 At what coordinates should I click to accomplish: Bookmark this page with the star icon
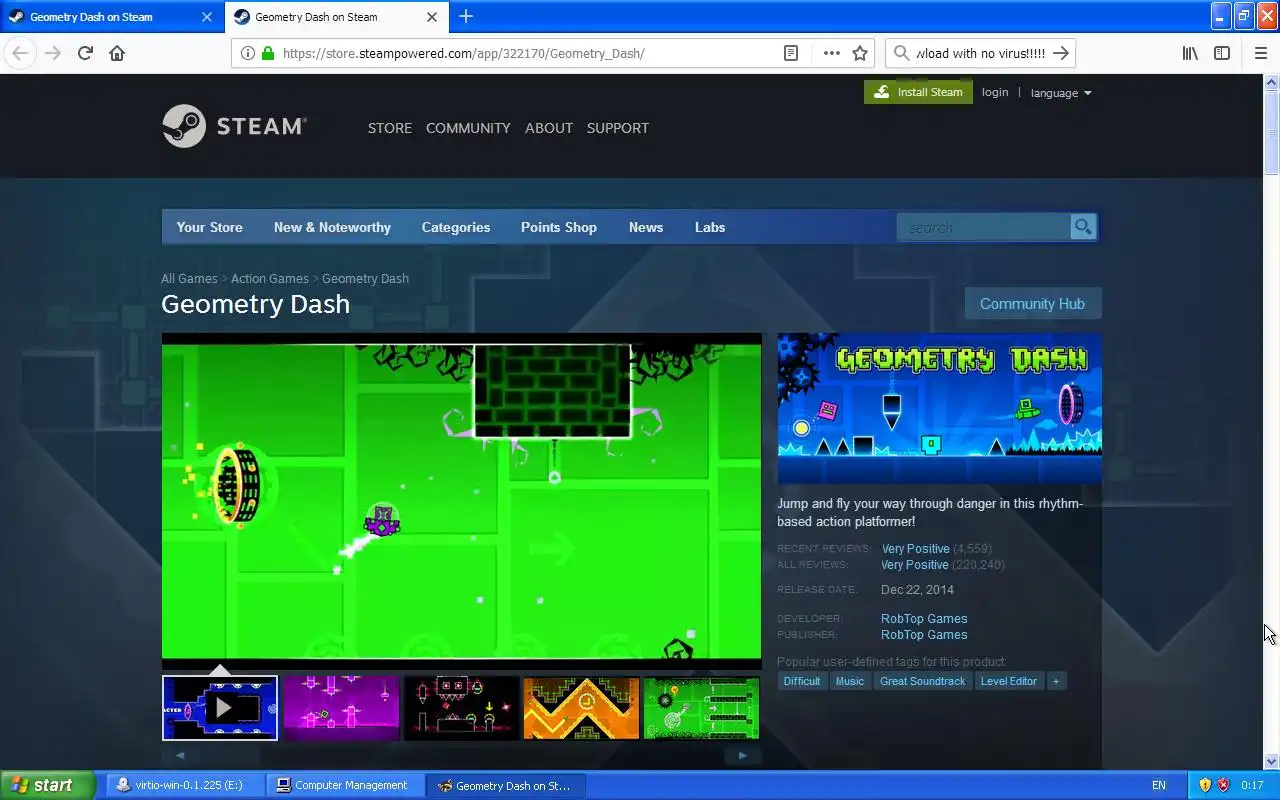860,53
